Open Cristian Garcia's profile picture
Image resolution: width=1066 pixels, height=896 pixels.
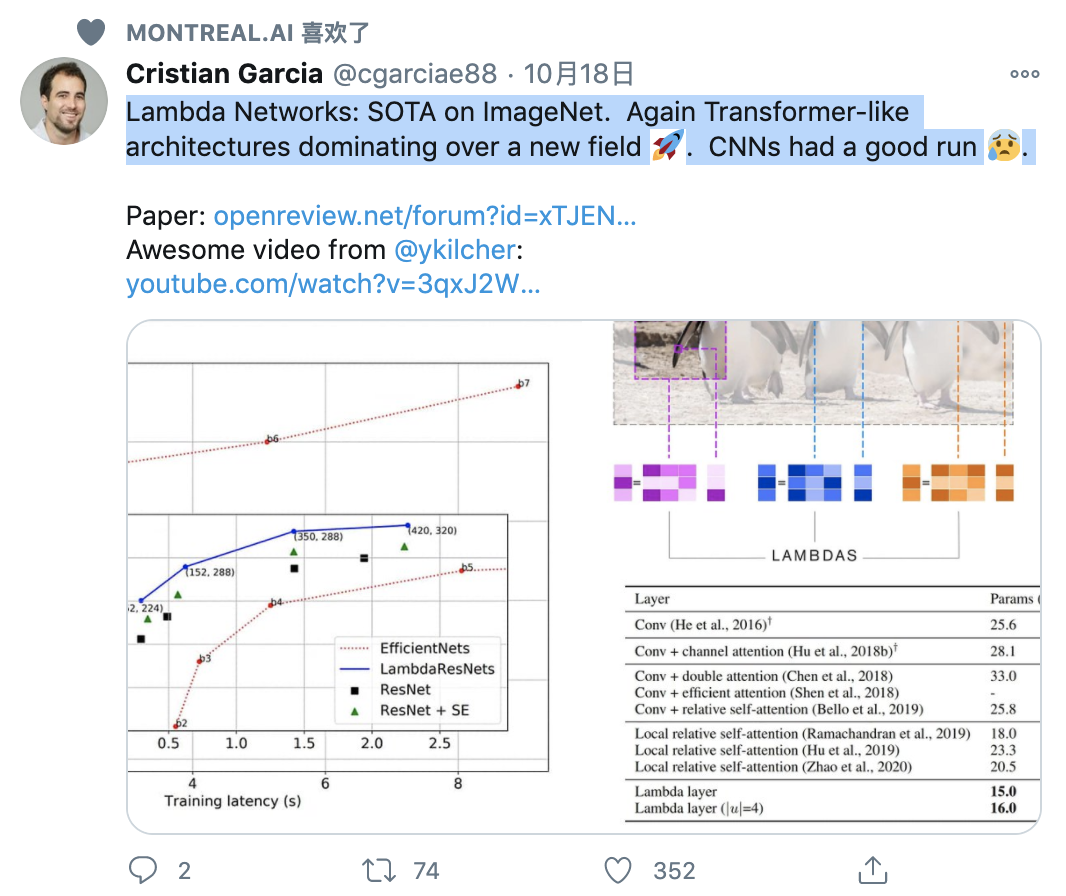[x=64, y=100]
